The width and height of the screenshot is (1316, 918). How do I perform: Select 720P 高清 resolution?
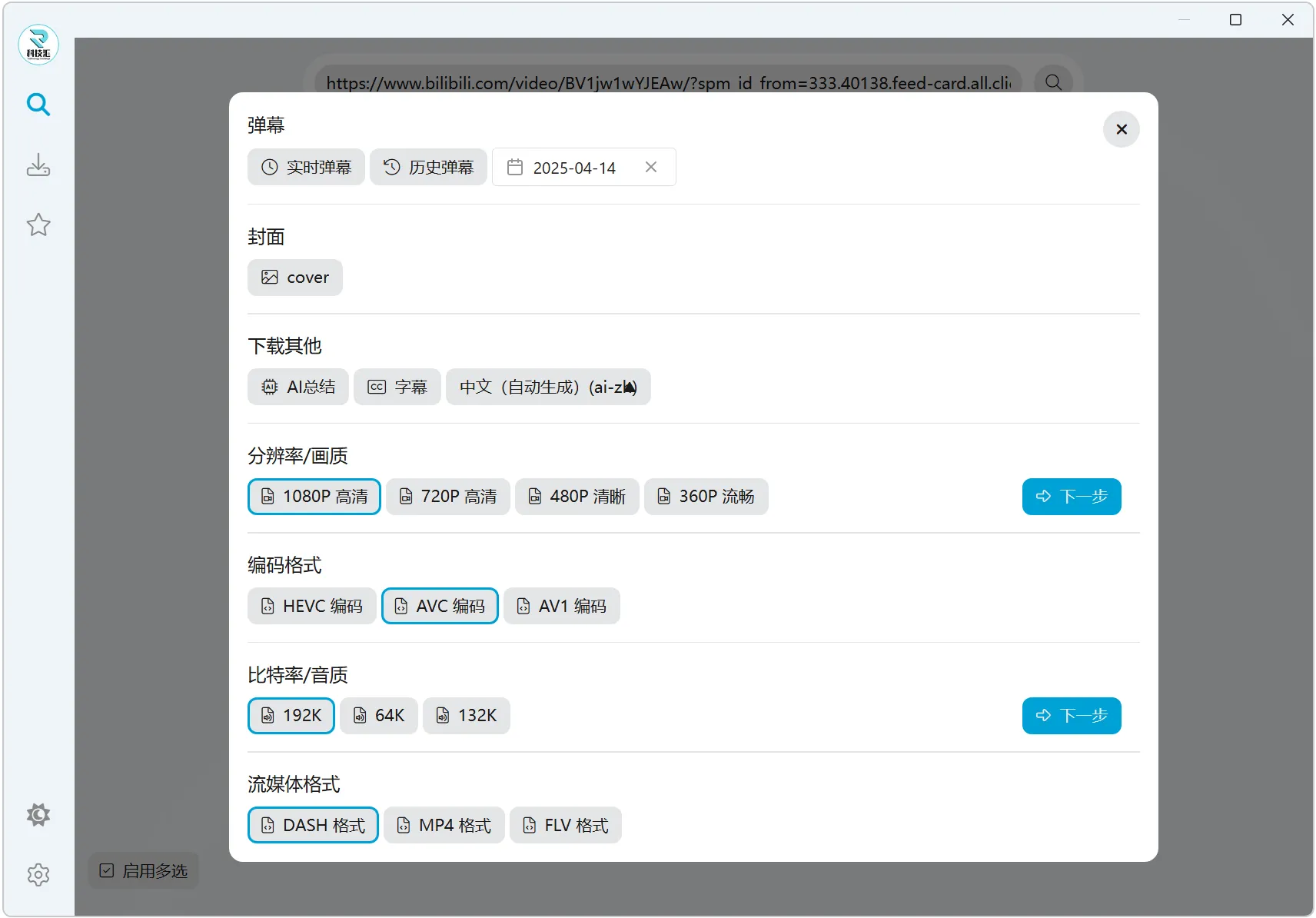(448, 497)
